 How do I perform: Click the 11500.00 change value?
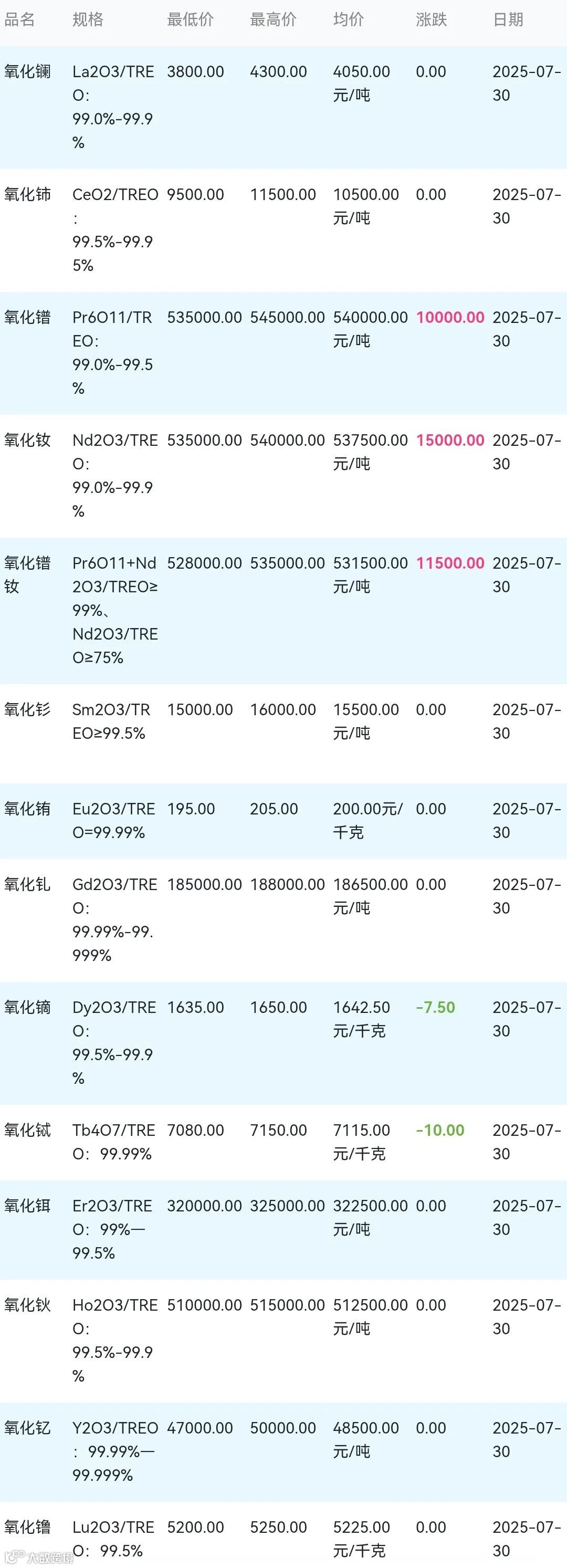point(449,563)
